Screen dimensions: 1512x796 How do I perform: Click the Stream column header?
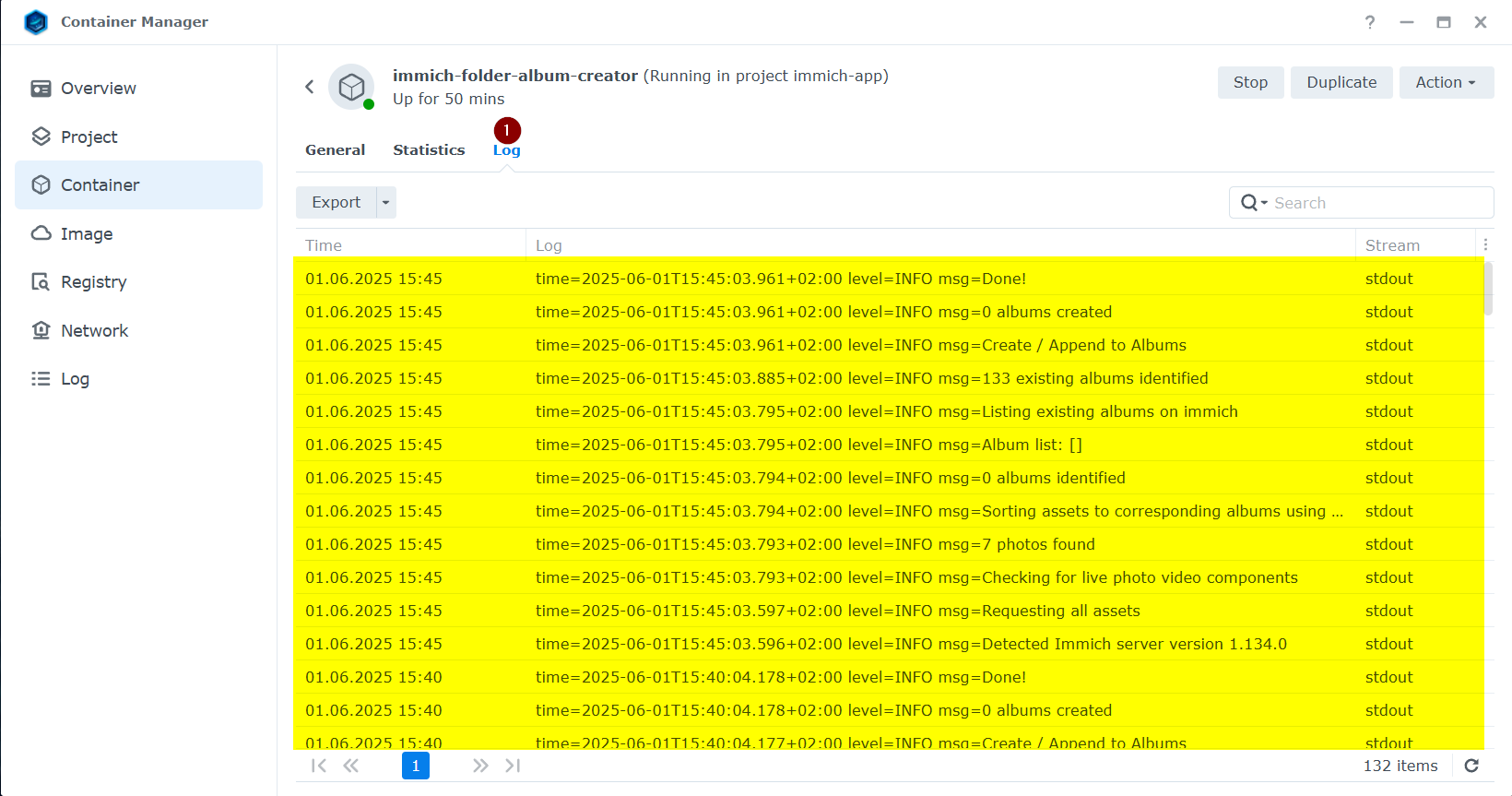(x=1415, y=245)
